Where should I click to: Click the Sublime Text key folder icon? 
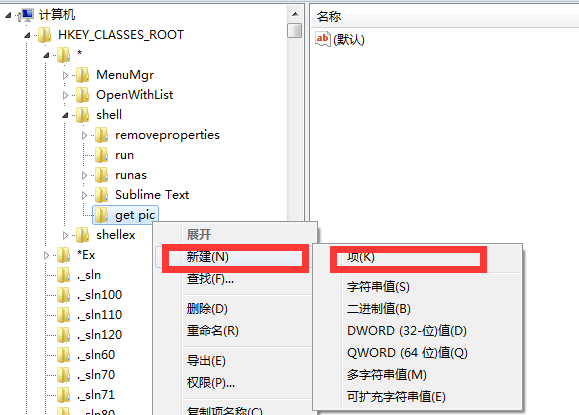(x=102, y=195)
